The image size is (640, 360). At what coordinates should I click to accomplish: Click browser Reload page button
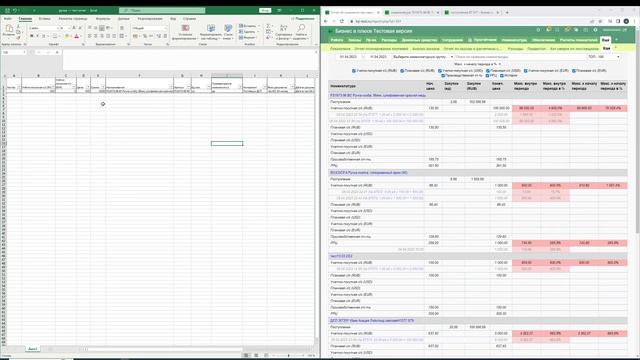point(342,21)
